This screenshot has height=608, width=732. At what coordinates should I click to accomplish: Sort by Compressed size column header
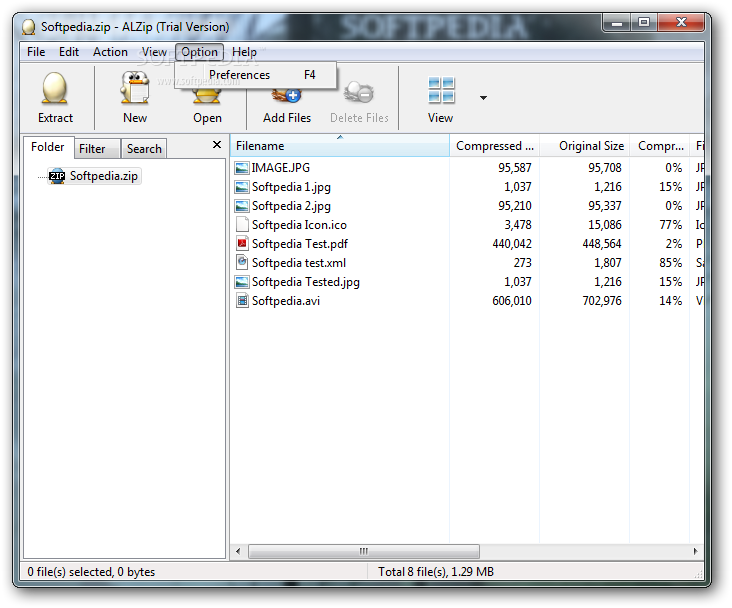pyautogui.click(x=494, y=146)
